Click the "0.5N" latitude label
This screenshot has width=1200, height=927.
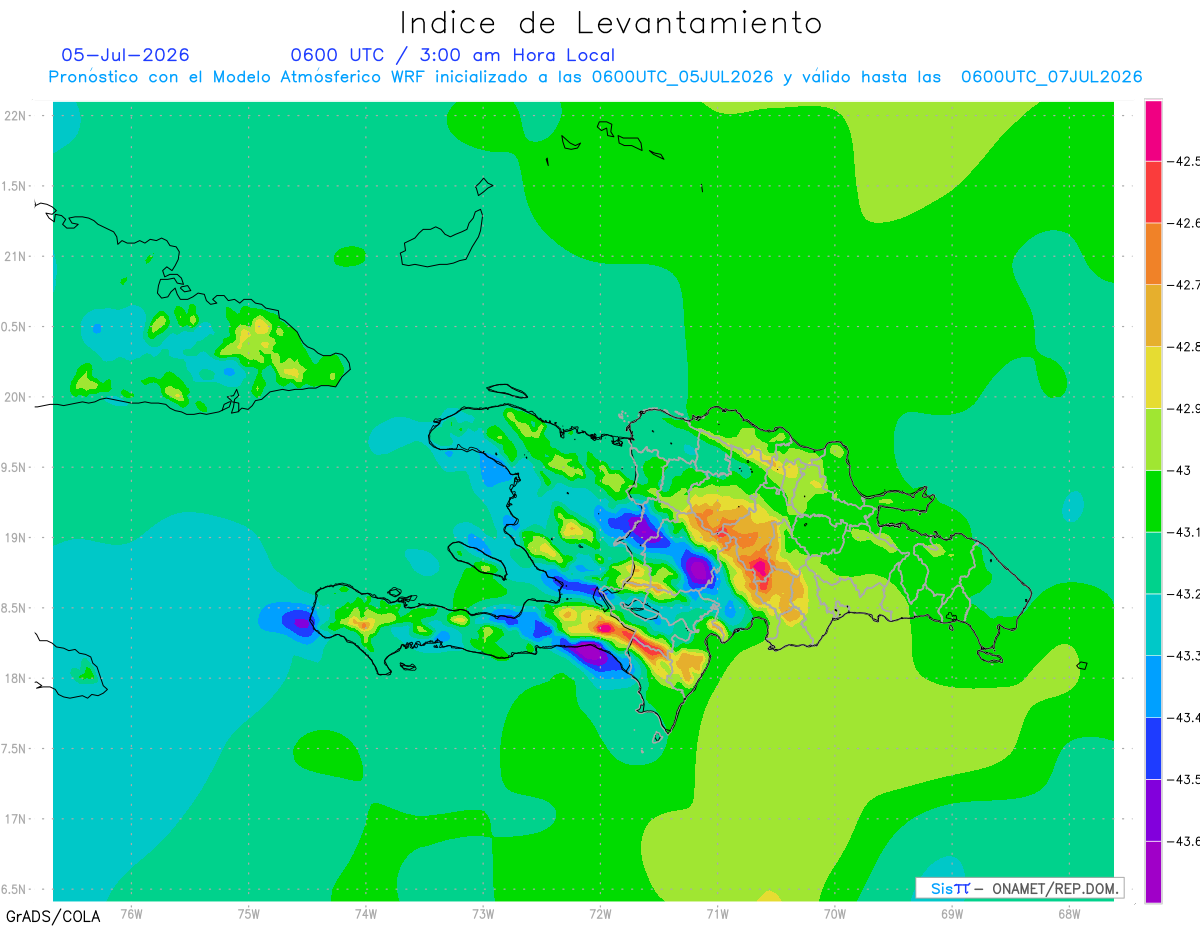point(15,327)
